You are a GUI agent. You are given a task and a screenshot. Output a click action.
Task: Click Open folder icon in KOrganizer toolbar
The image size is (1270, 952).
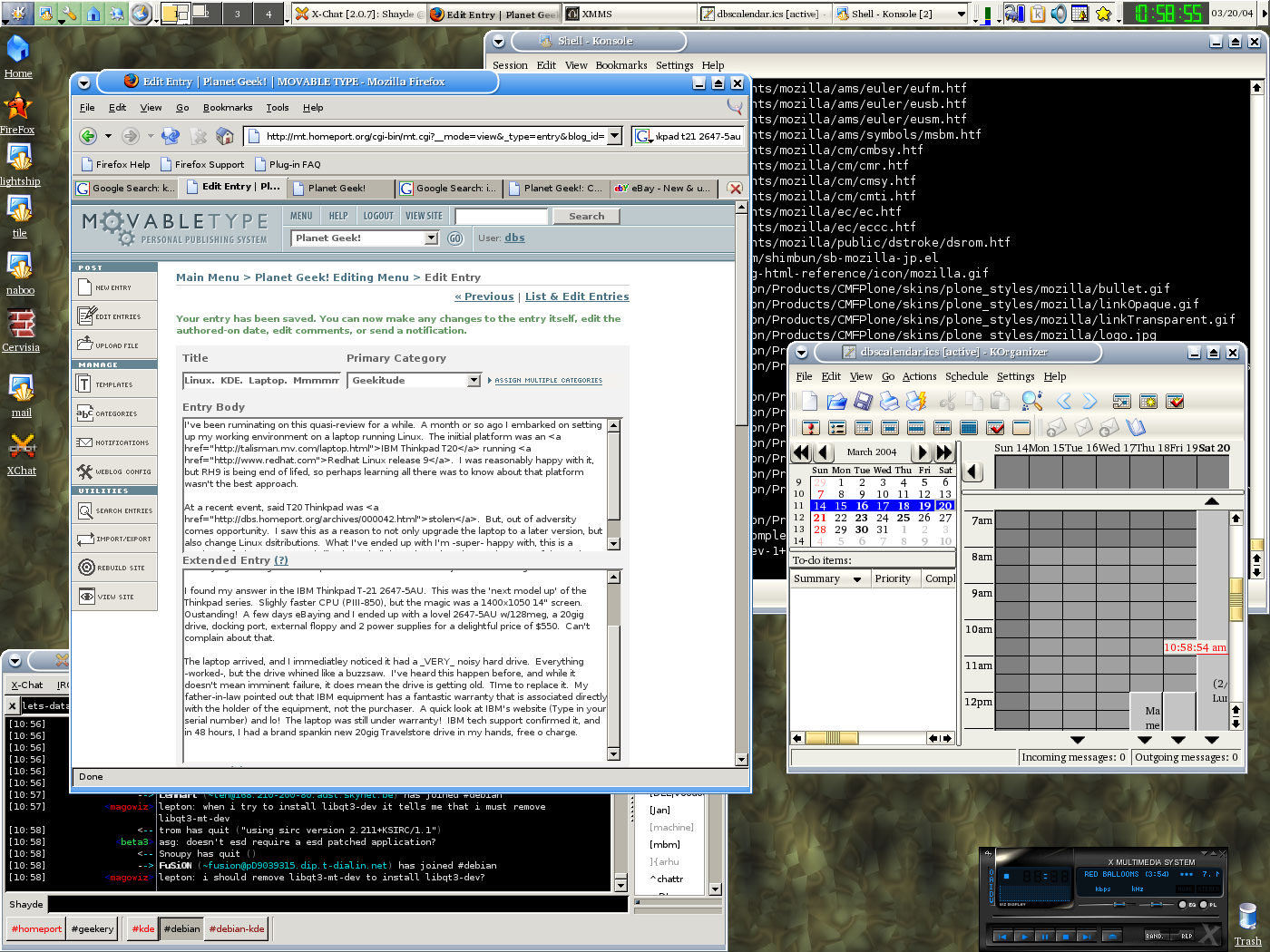837,401
